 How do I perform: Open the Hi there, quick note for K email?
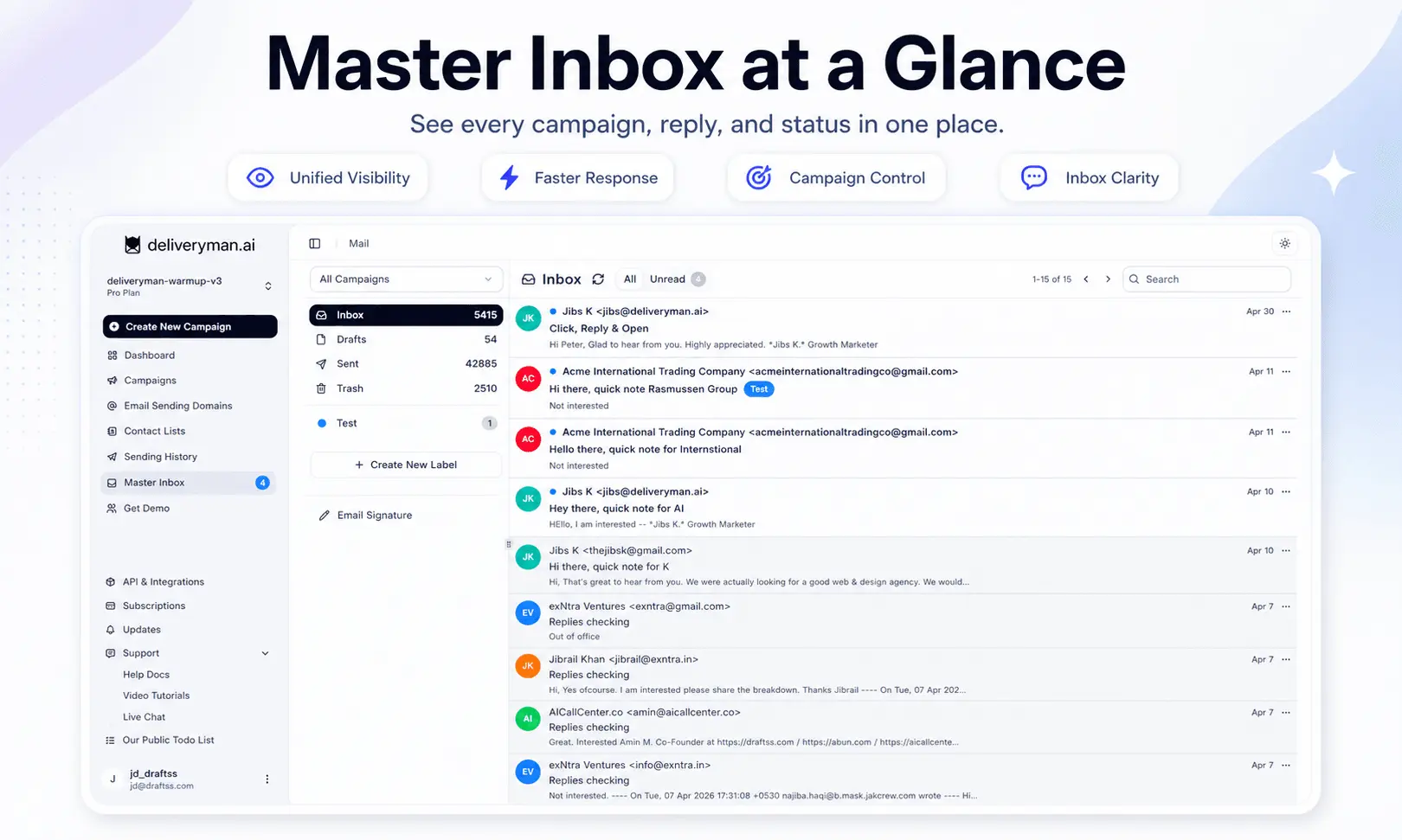pos(903,566)
